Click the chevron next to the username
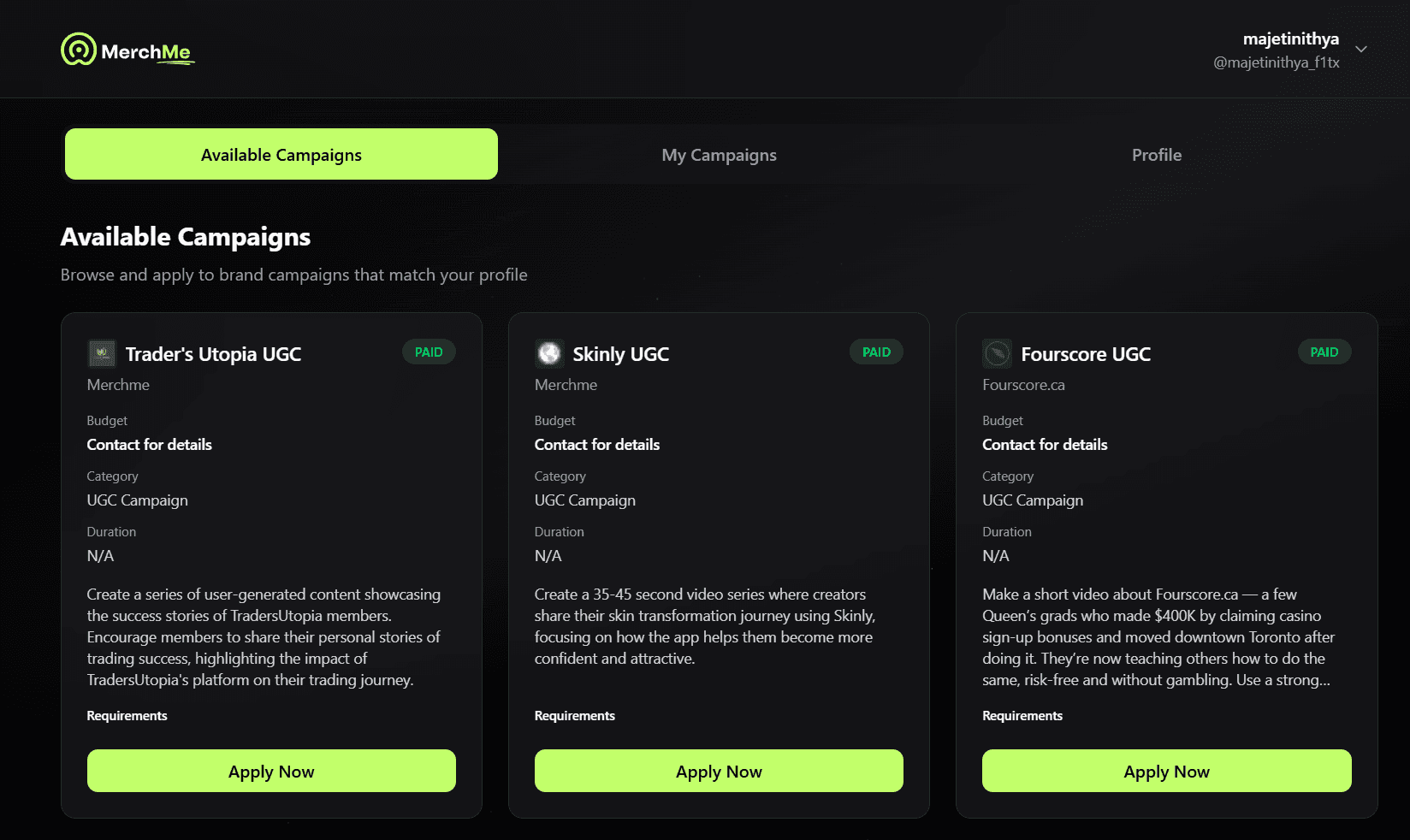The width and height of the screenshot is (1410, 840). pos(1362,49)
